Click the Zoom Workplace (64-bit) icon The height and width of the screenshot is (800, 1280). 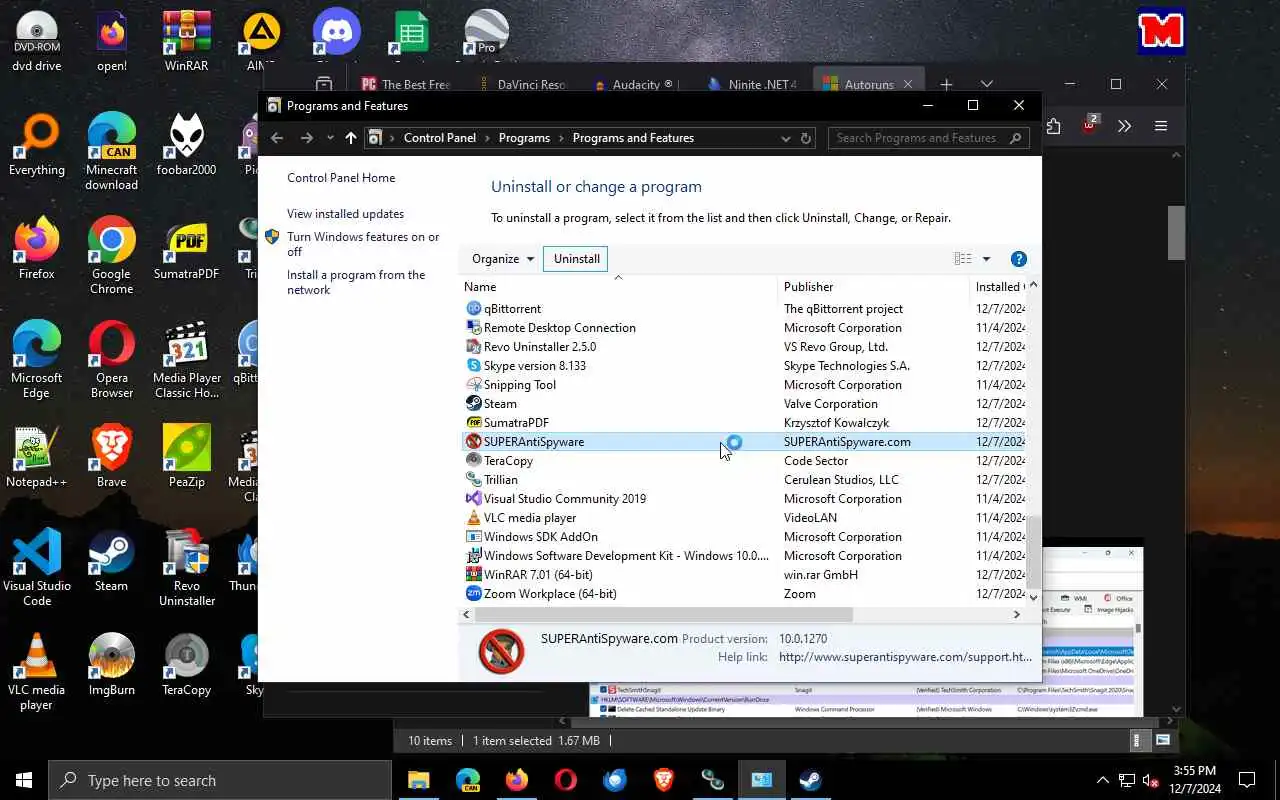(x=474, y=594)
